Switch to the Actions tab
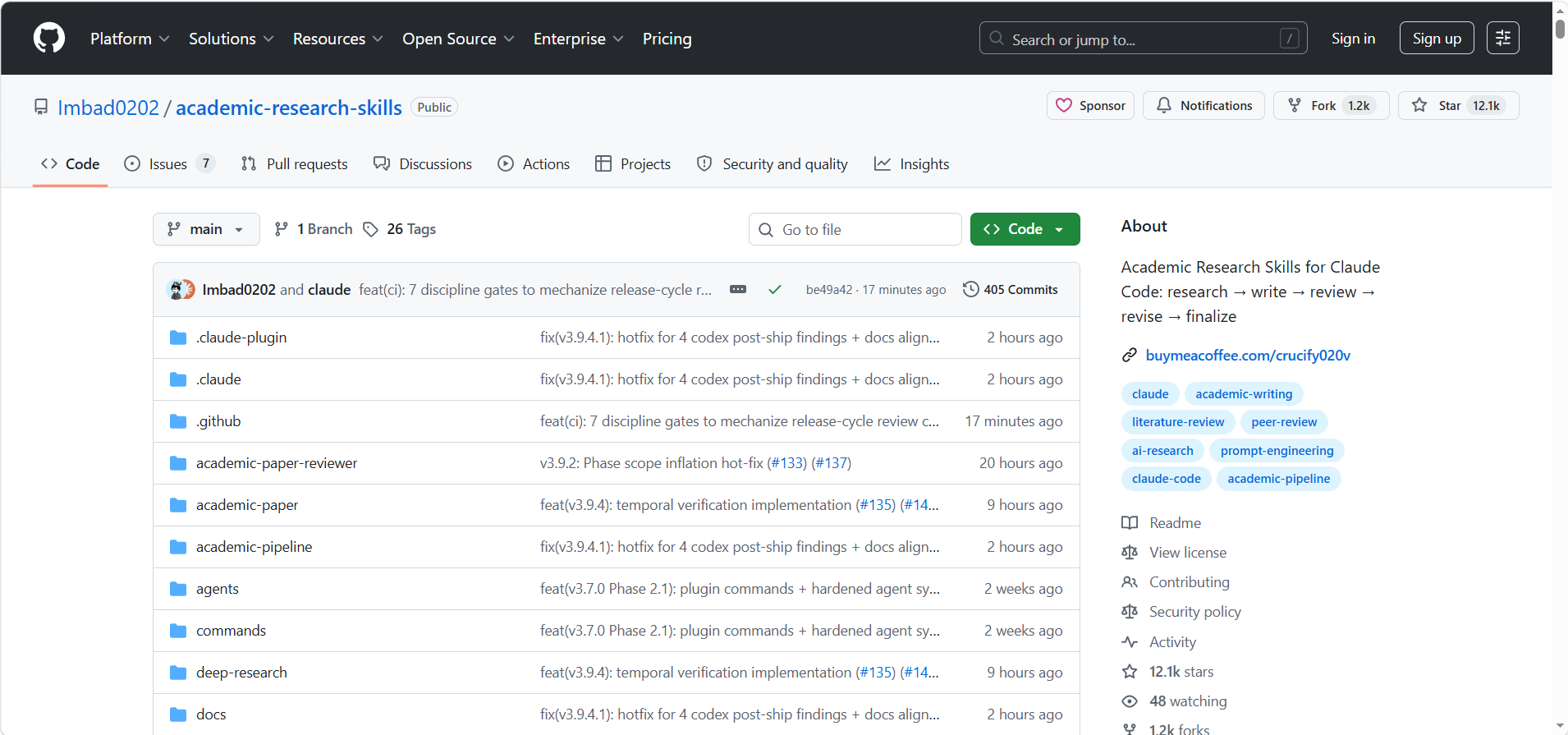This screenshot has width=1568, height=735. pyautogui.click(x=534, y=164)
